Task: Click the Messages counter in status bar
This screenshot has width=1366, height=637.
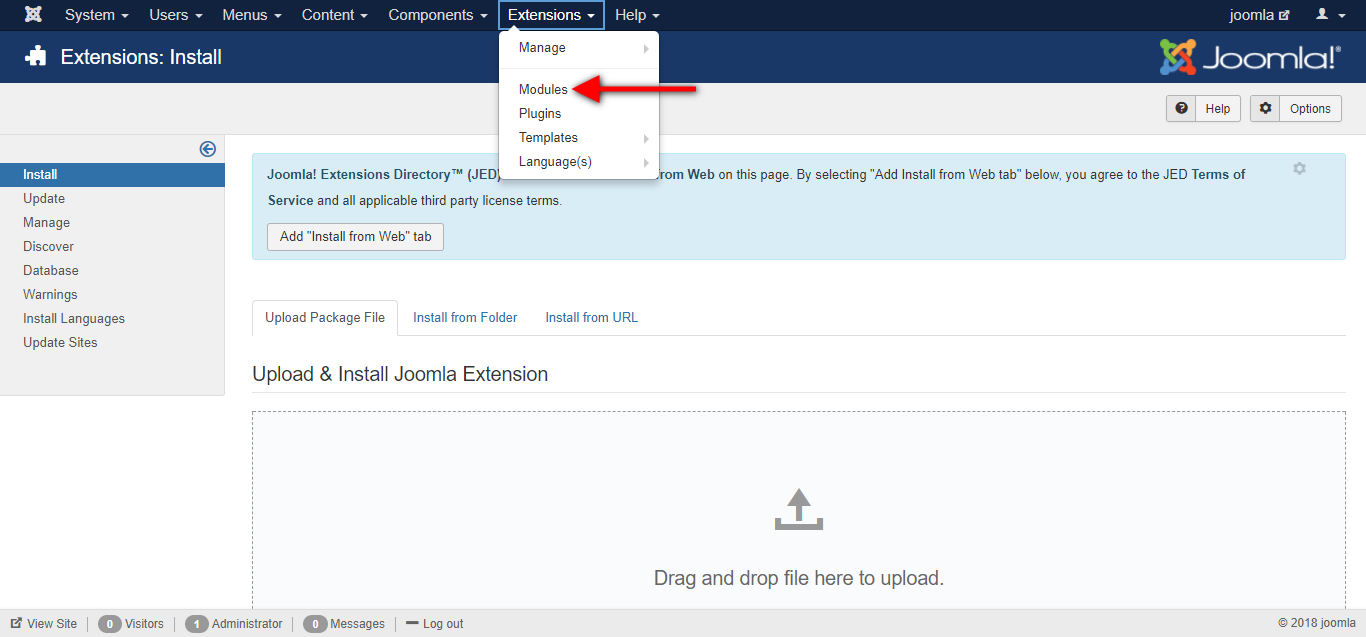Action: (344, 624)
